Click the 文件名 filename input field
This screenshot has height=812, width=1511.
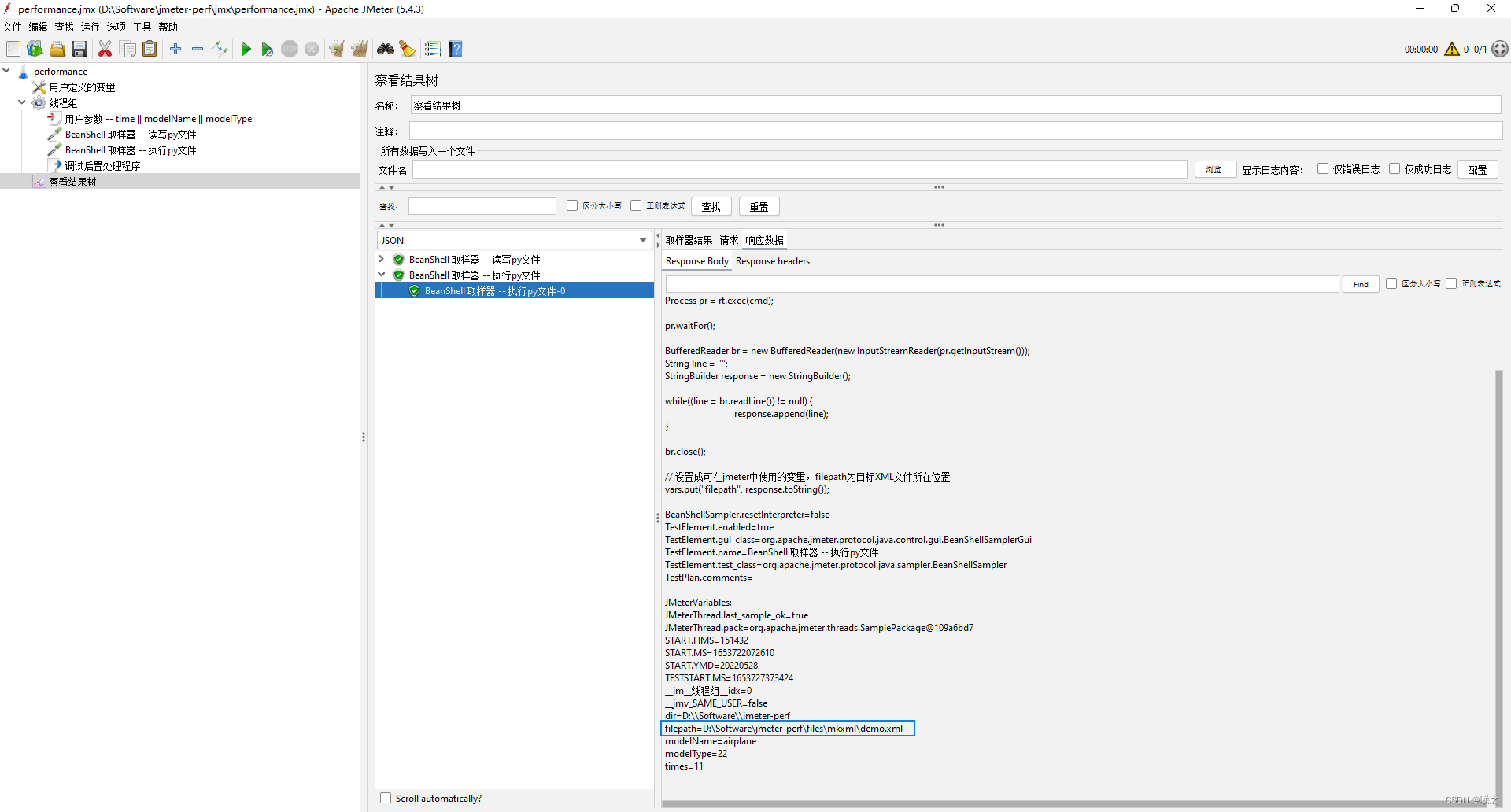coord(800,169)
